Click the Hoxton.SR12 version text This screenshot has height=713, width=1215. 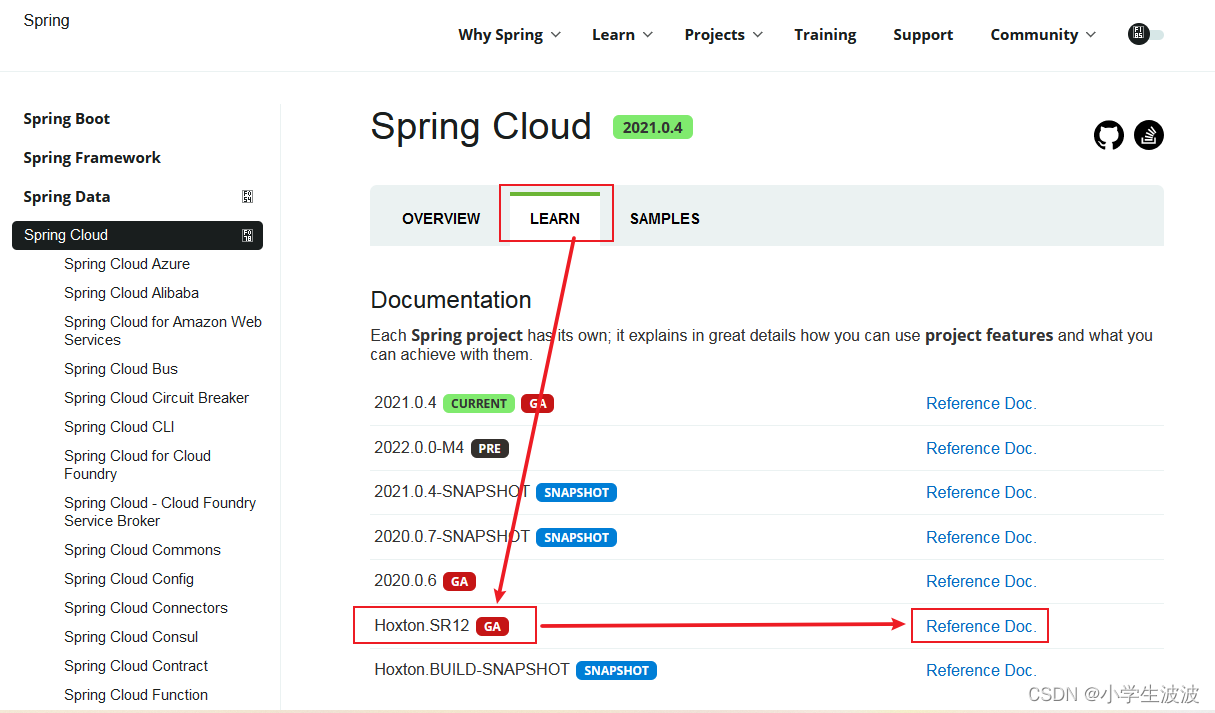pyautogui.click(x=422, y=626)
